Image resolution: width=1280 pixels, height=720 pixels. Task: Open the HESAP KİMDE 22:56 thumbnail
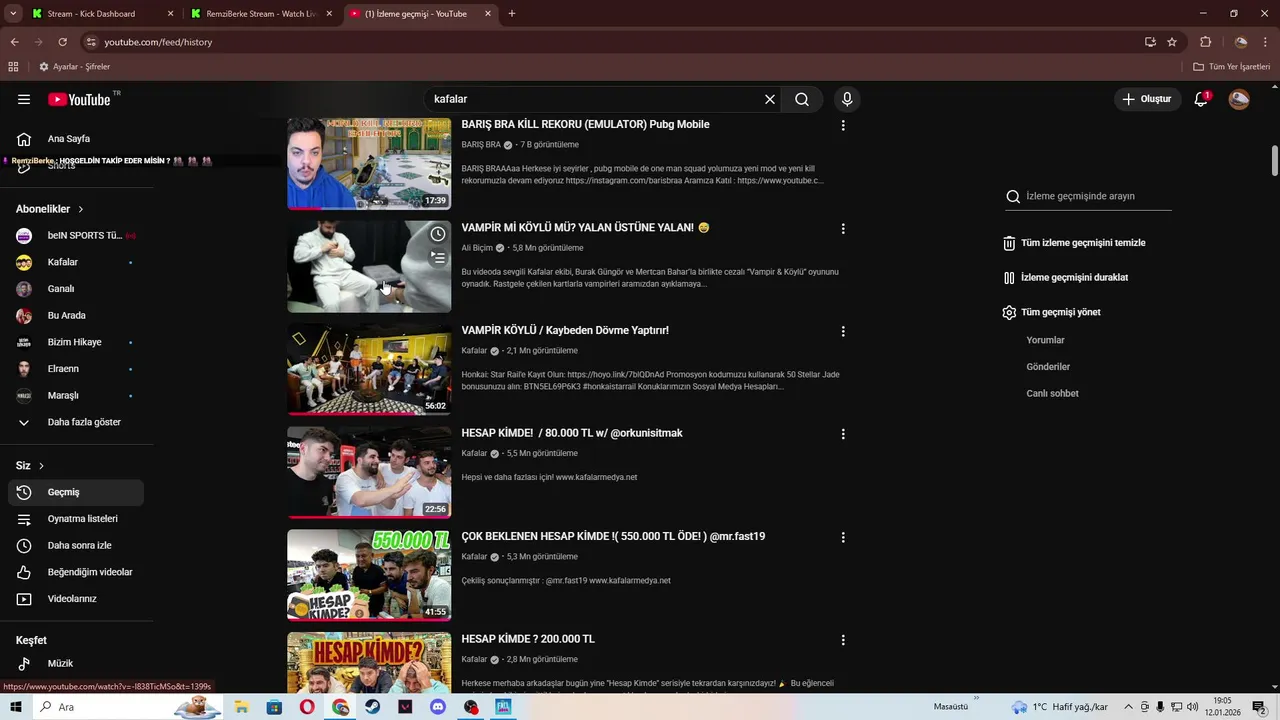click(369, 472)
